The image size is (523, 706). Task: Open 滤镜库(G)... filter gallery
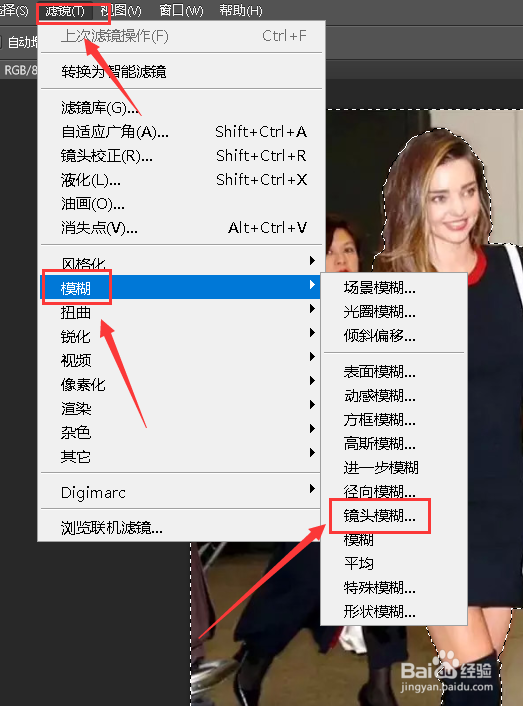tap(181, 107)
